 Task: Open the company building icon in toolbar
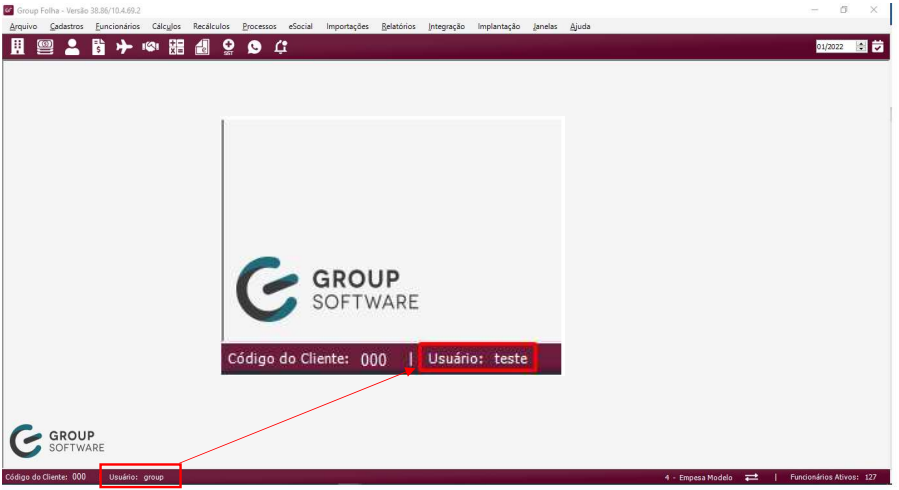[x=18, y=46]
